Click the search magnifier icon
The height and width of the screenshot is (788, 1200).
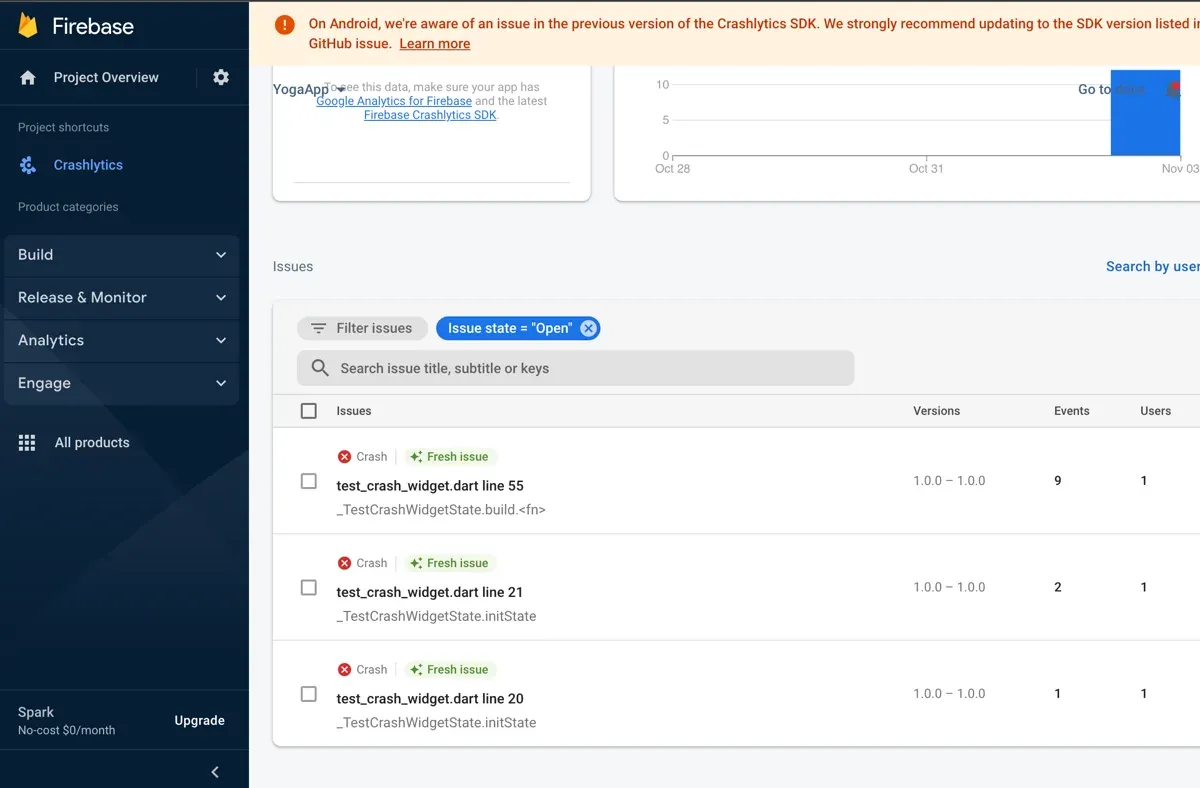[x=320, y=368]
